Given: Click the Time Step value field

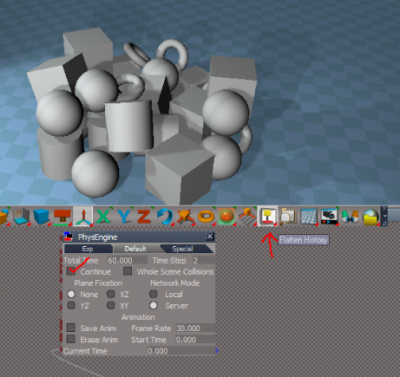Looking at the screenshot, I should [x=203, y=260].
